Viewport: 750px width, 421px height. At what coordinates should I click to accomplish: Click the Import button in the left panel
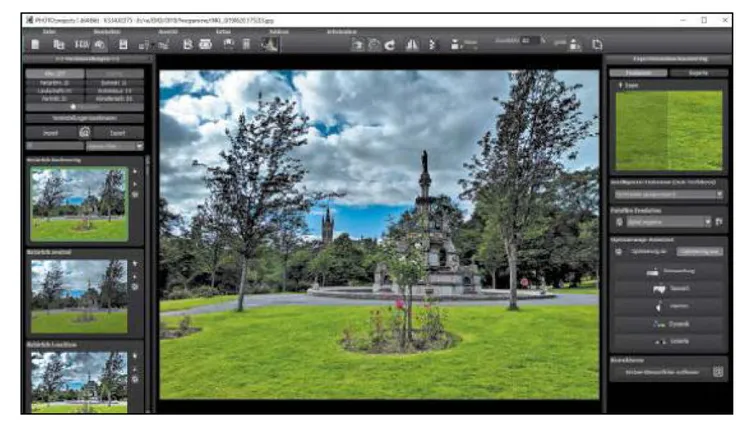[51, 133]
